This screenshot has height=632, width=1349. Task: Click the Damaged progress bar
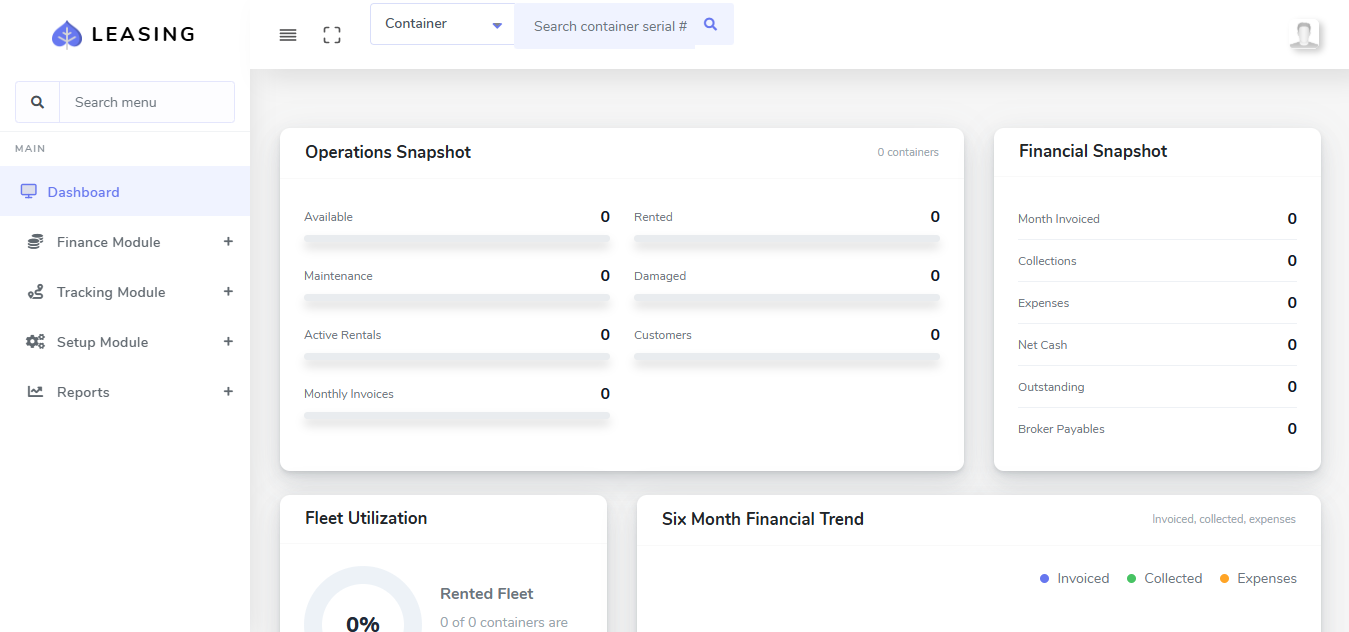(x=787, y=299)
